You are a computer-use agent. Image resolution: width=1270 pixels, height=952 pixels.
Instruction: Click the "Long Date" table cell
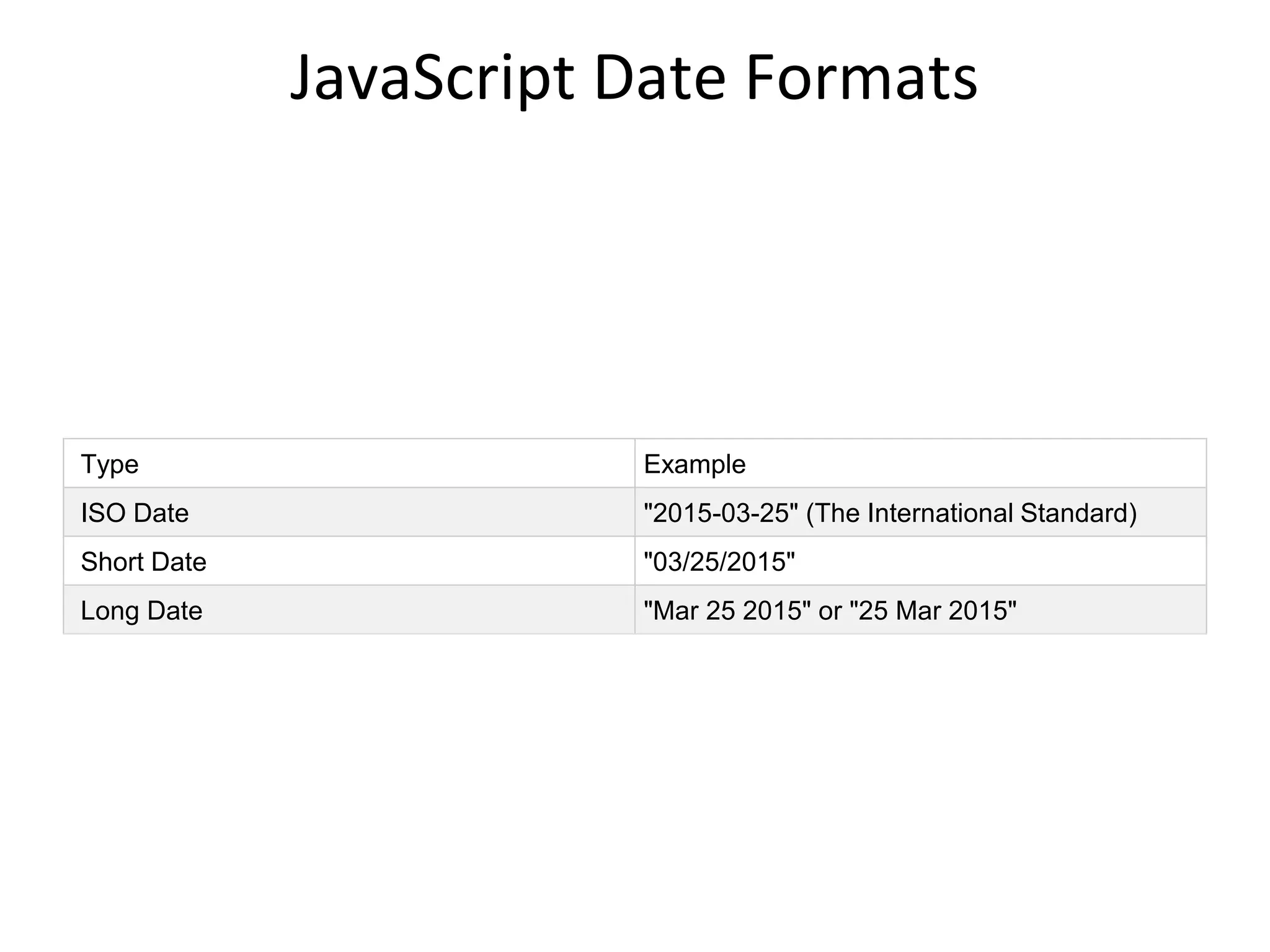[x=141, y=611]
